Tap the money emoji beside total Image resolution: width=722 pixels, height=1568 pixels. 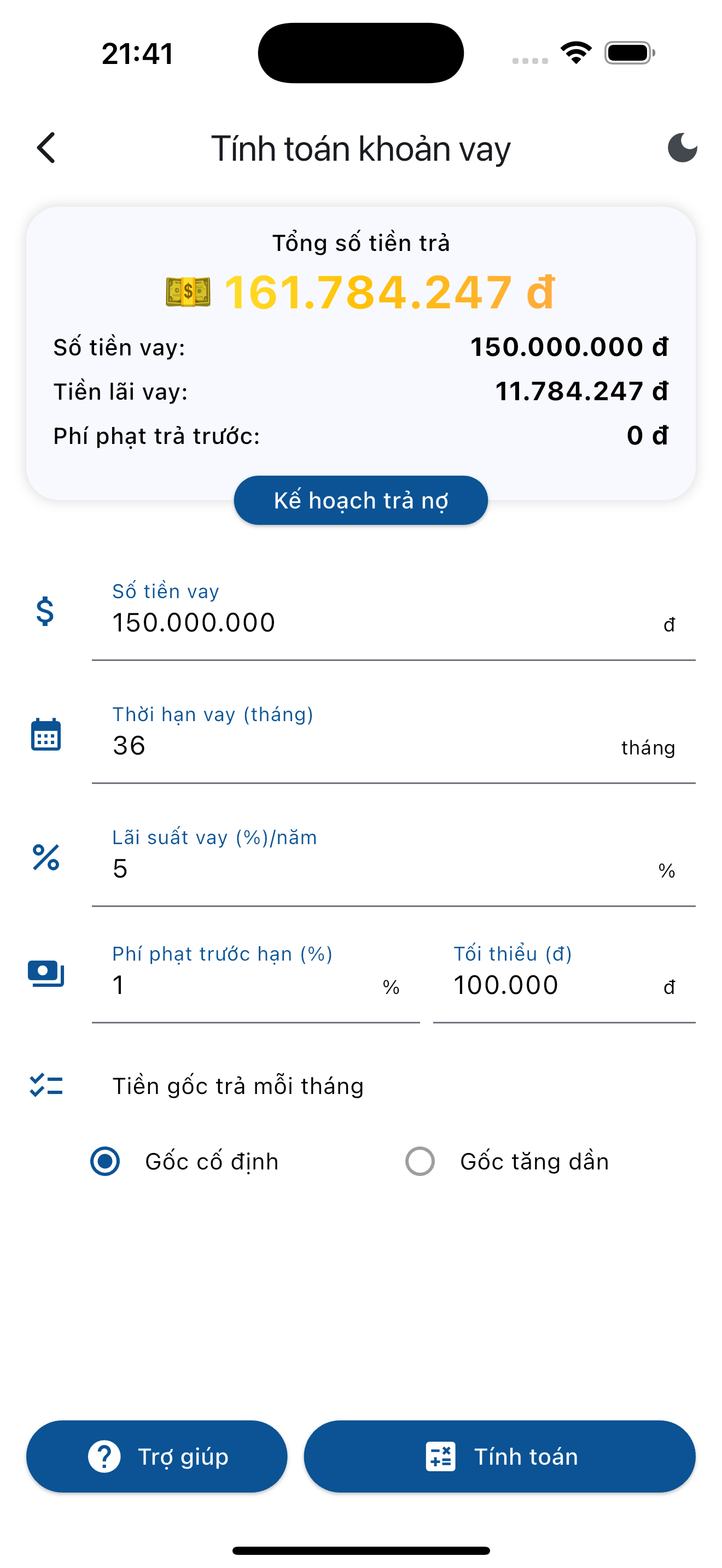188,292
